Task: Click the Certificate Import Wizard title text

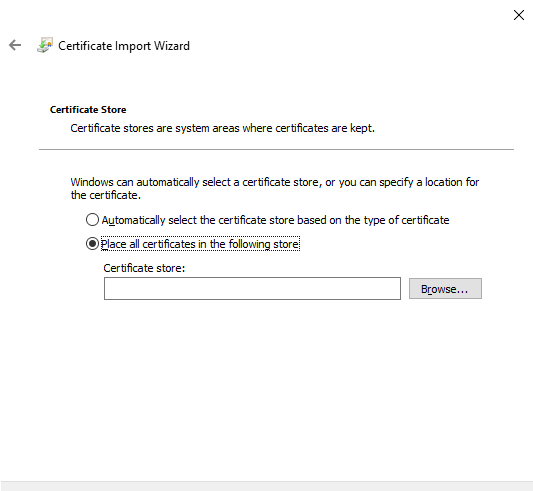Action: point(124,46)
